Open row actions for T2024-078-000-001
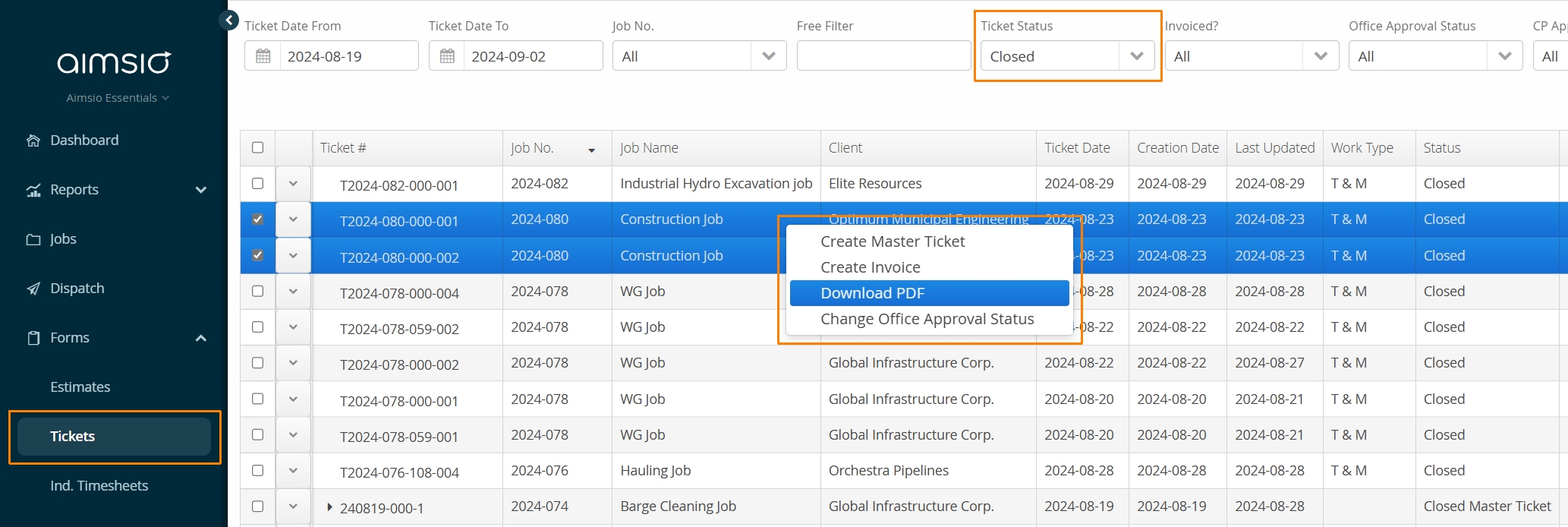Viewport: 1568px width, 527px height. [293, 399]
